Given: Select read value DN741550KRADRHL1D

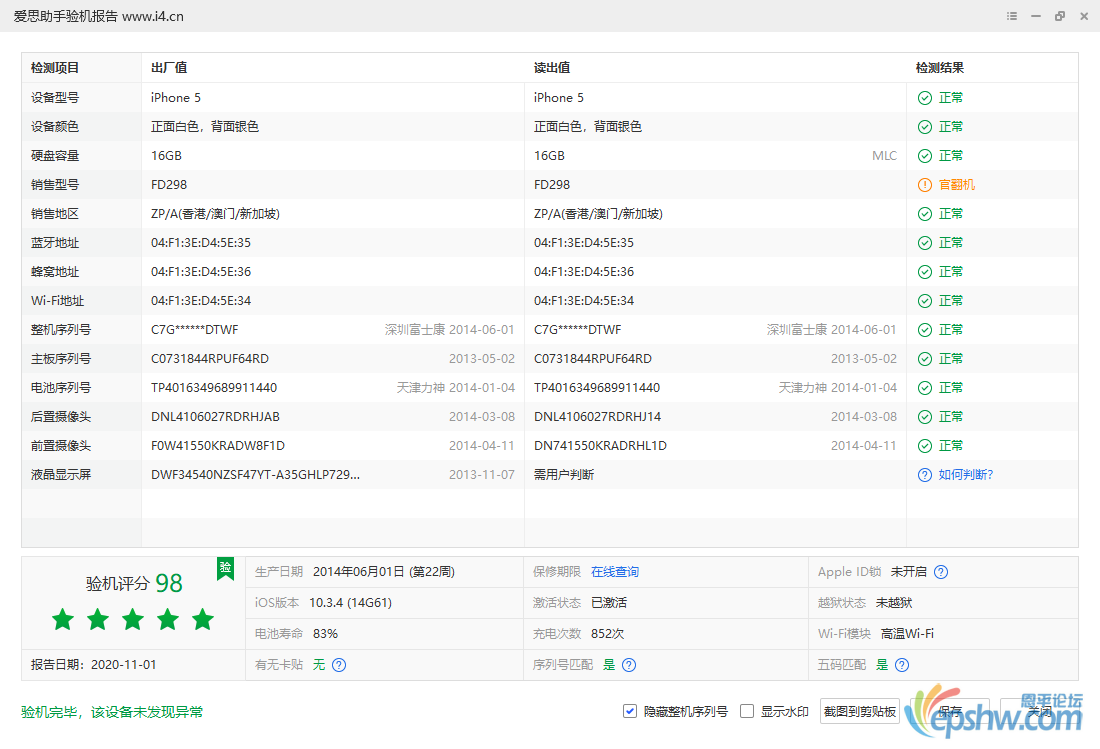Looking at the screenshot, I should click(x=600, y=446).
